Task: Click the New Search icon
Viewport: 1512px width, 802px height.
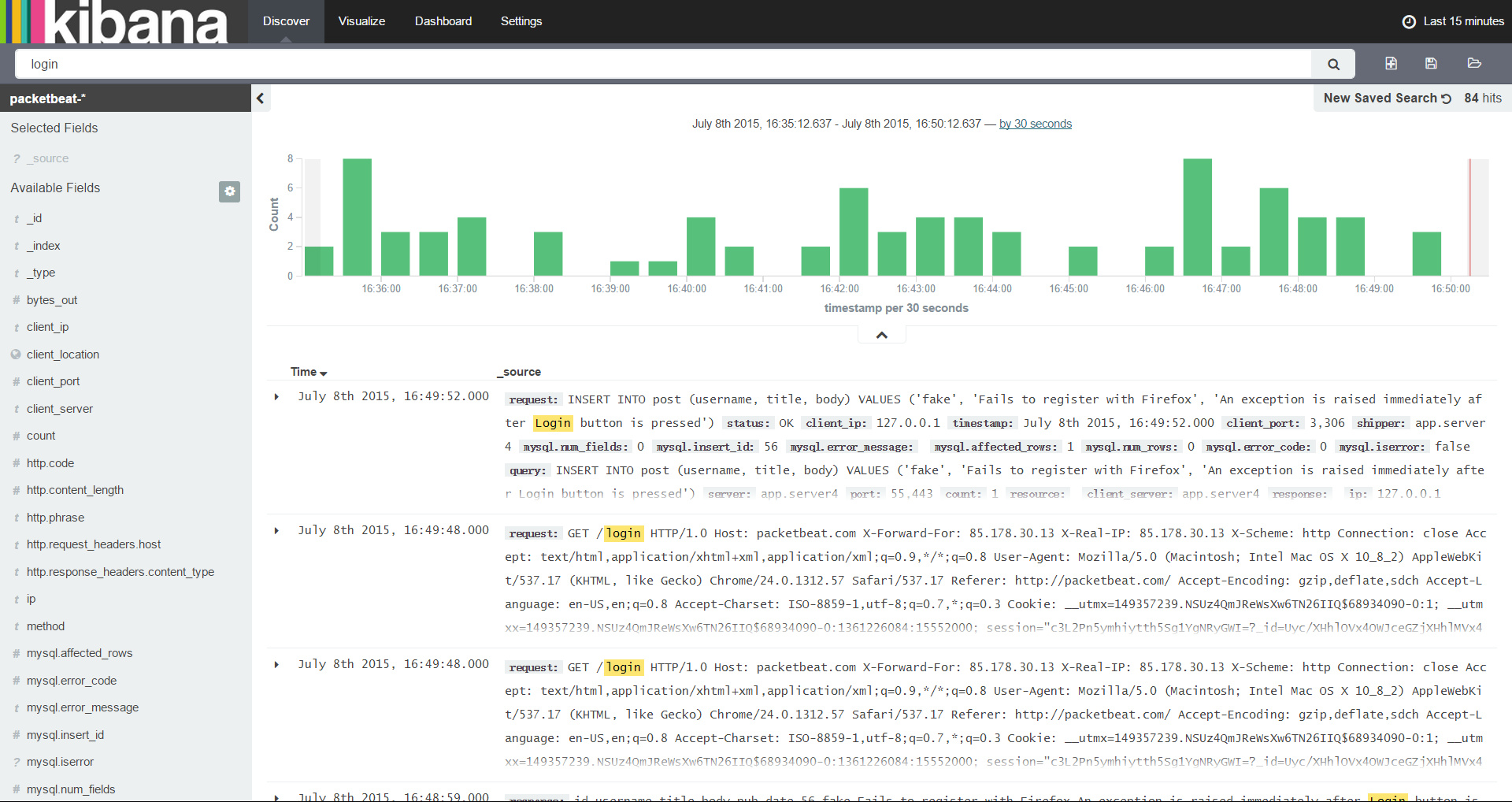Action: point(1391,64)
